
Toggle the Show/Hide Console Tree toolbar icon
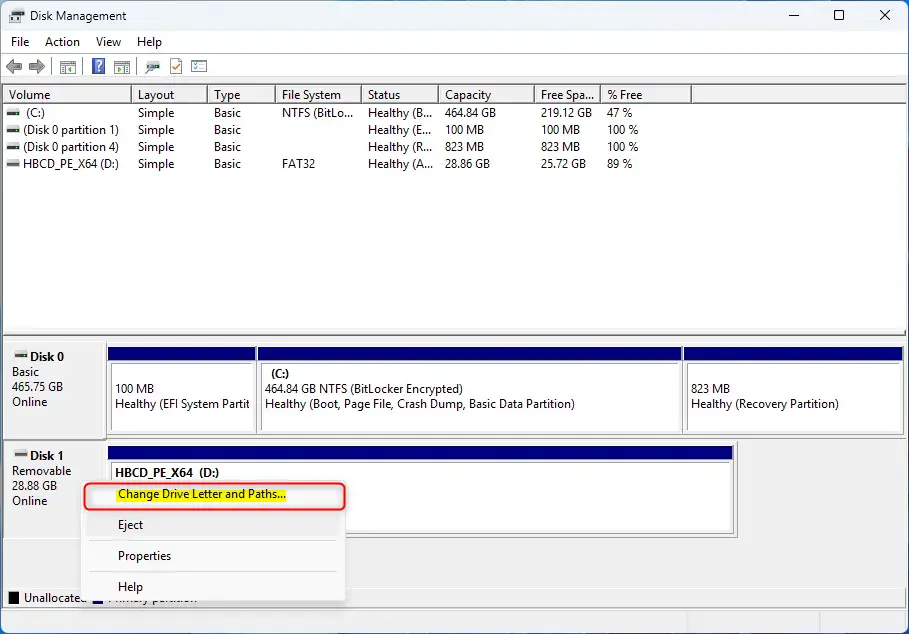68,67
